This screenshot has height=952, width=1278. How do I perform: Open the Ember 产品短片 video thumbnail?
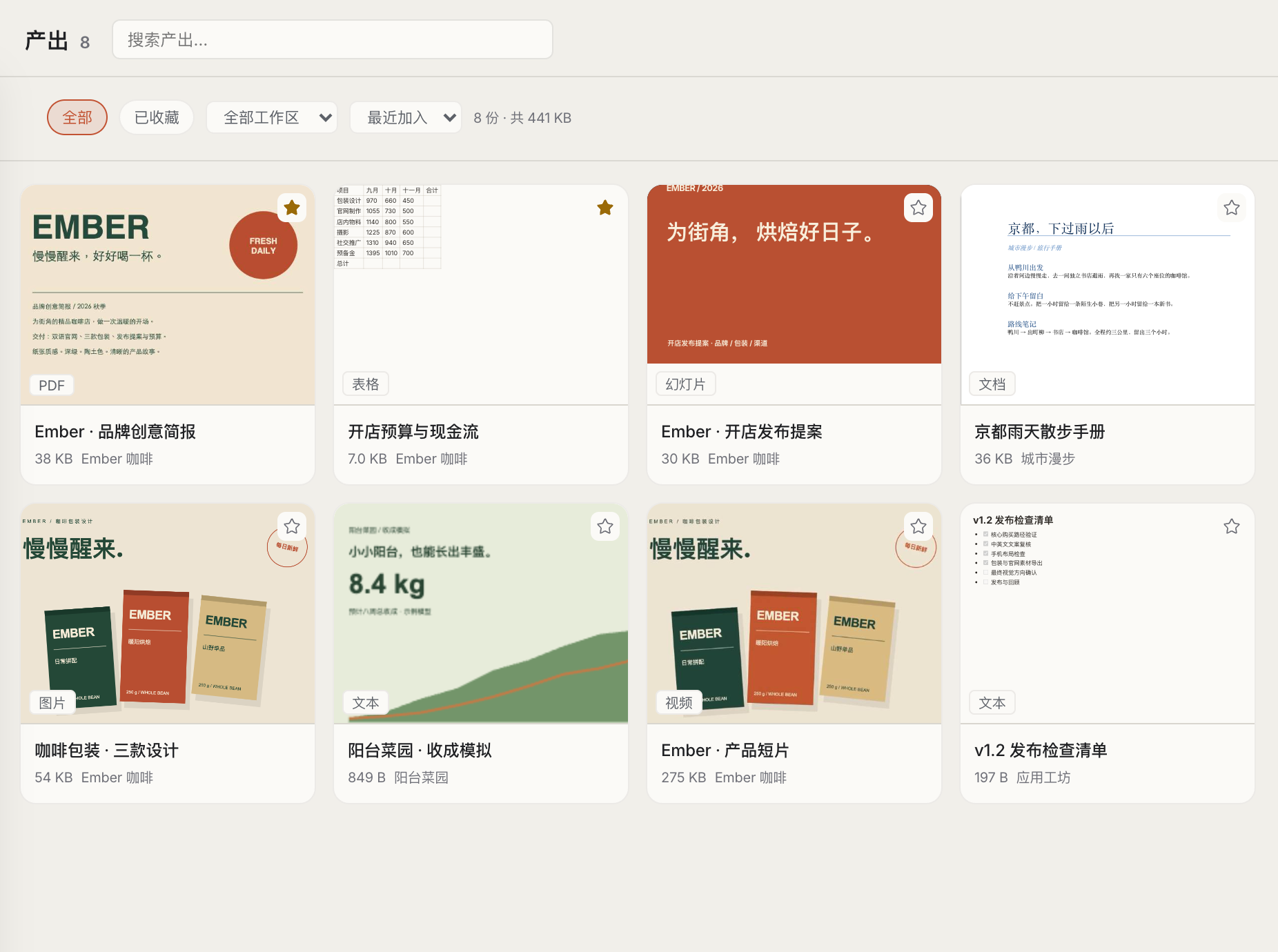click(794, 613)
